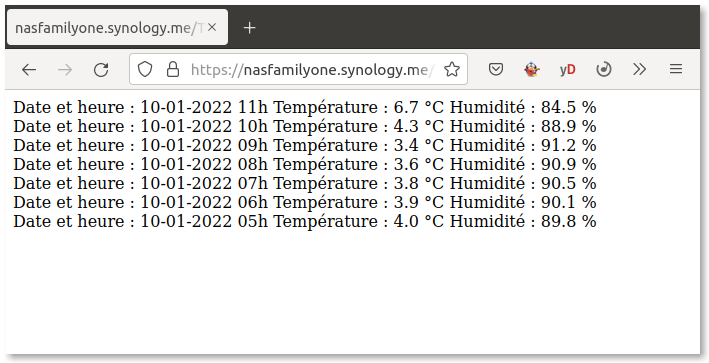View site security via the padlock icon
709x363 pixels.
[173, 70]
